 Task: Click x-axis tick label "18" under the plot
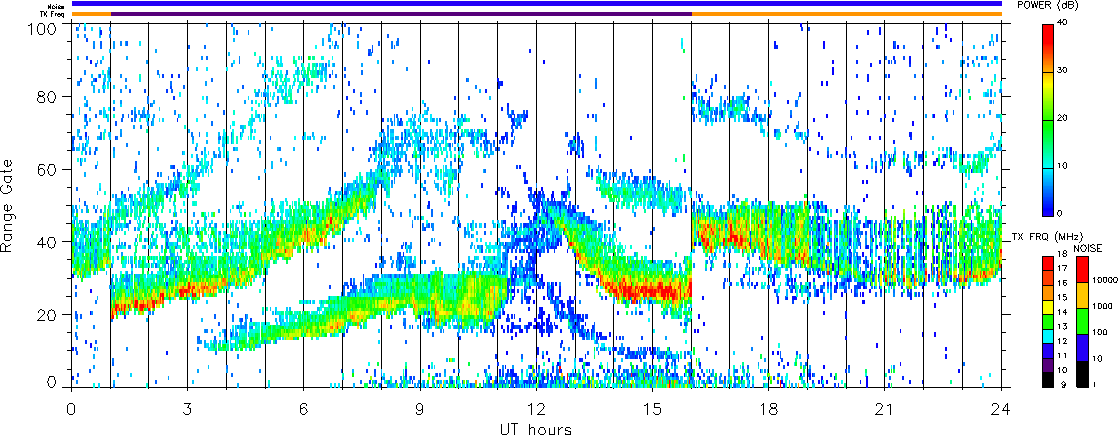[x=769, y=408]
